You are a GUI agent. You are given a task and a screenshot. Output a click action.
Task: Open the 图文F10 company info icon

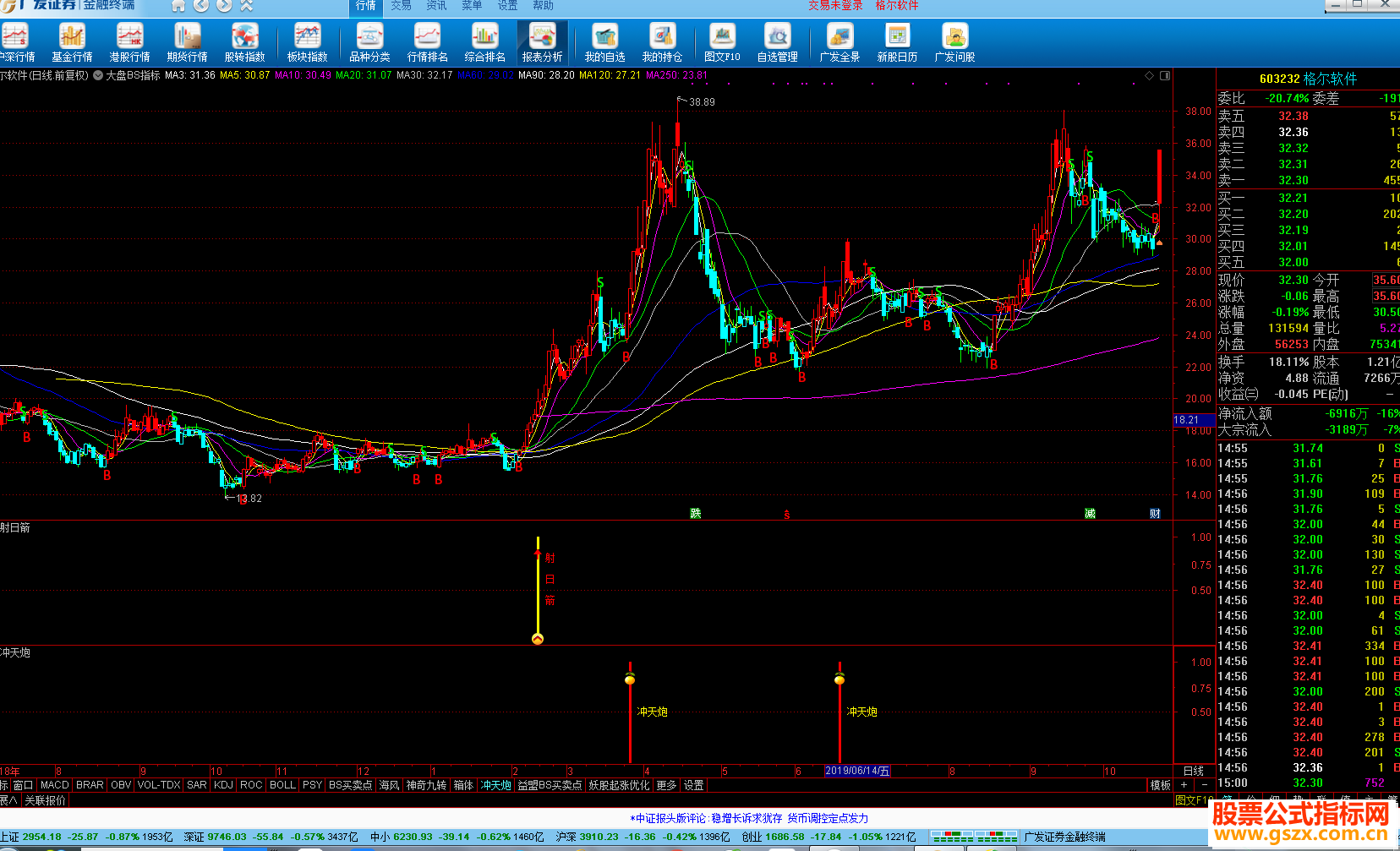(x=722, y=43)
